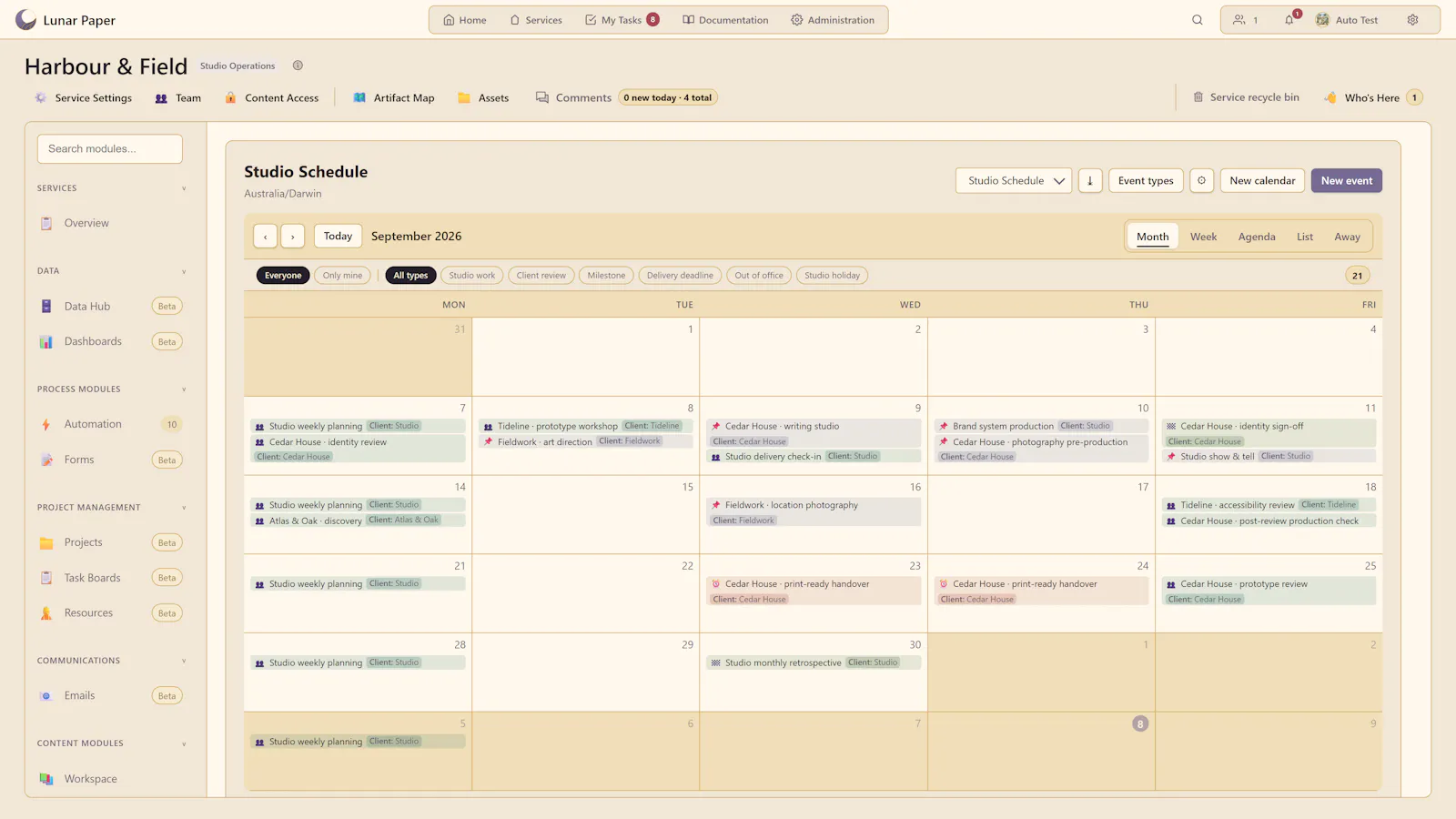The width and height of the screenshot is (1456, 819).
Task: Click the New event button
Action: (1347, 181)
